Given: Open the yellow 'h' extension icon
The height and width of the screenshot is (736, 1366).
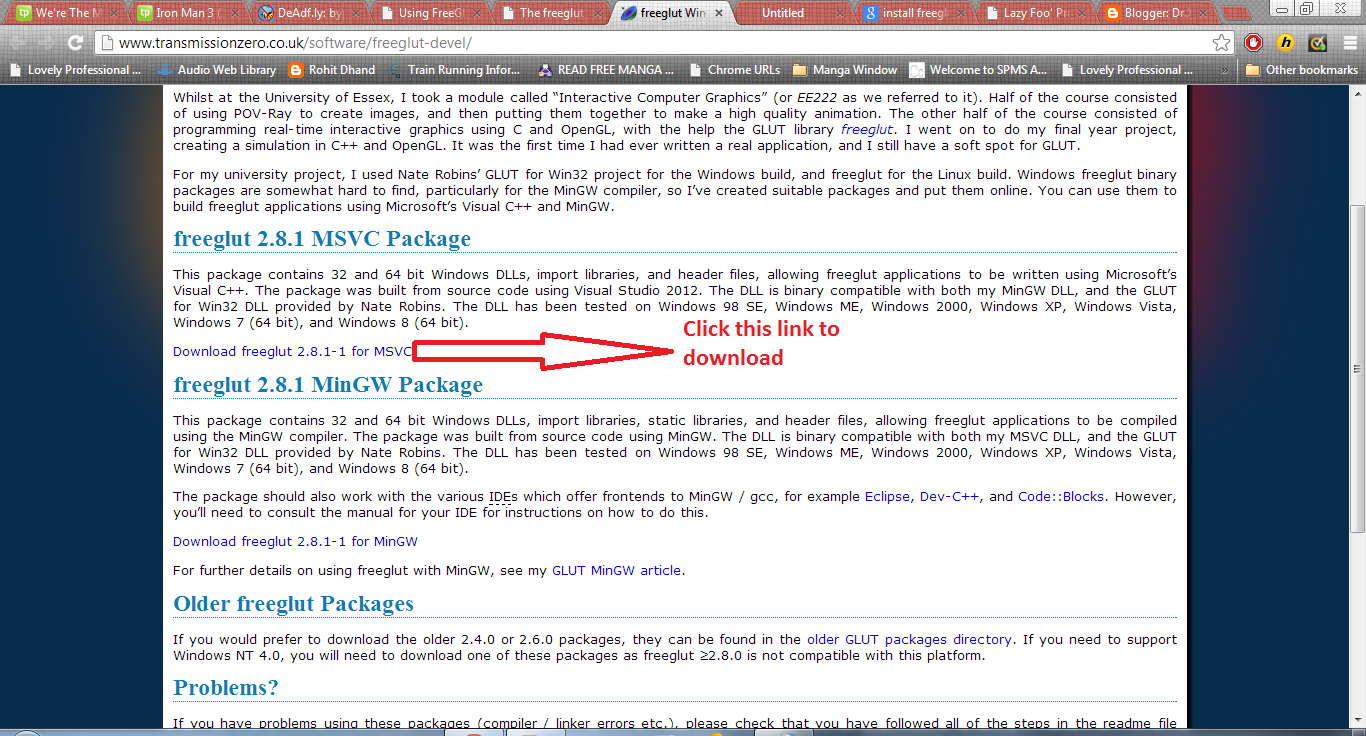Looking at the screenshot, I should pyautogui.click(x=1286, y=43).
